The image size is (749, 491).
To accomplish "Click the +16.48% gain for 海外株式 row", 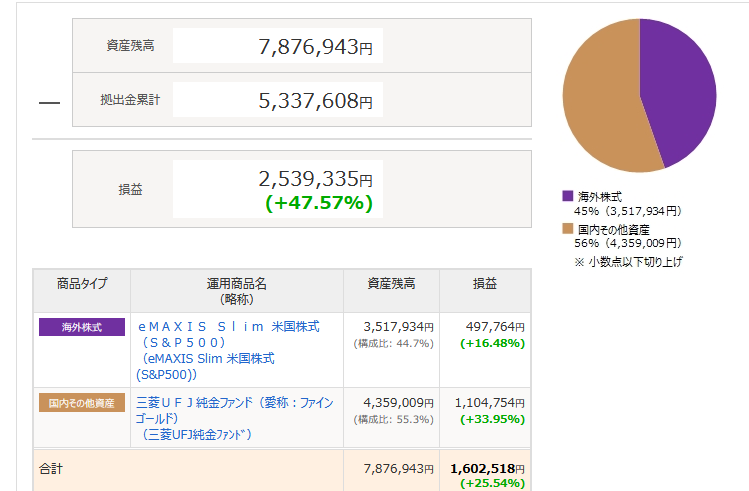I will coord(492,343).
